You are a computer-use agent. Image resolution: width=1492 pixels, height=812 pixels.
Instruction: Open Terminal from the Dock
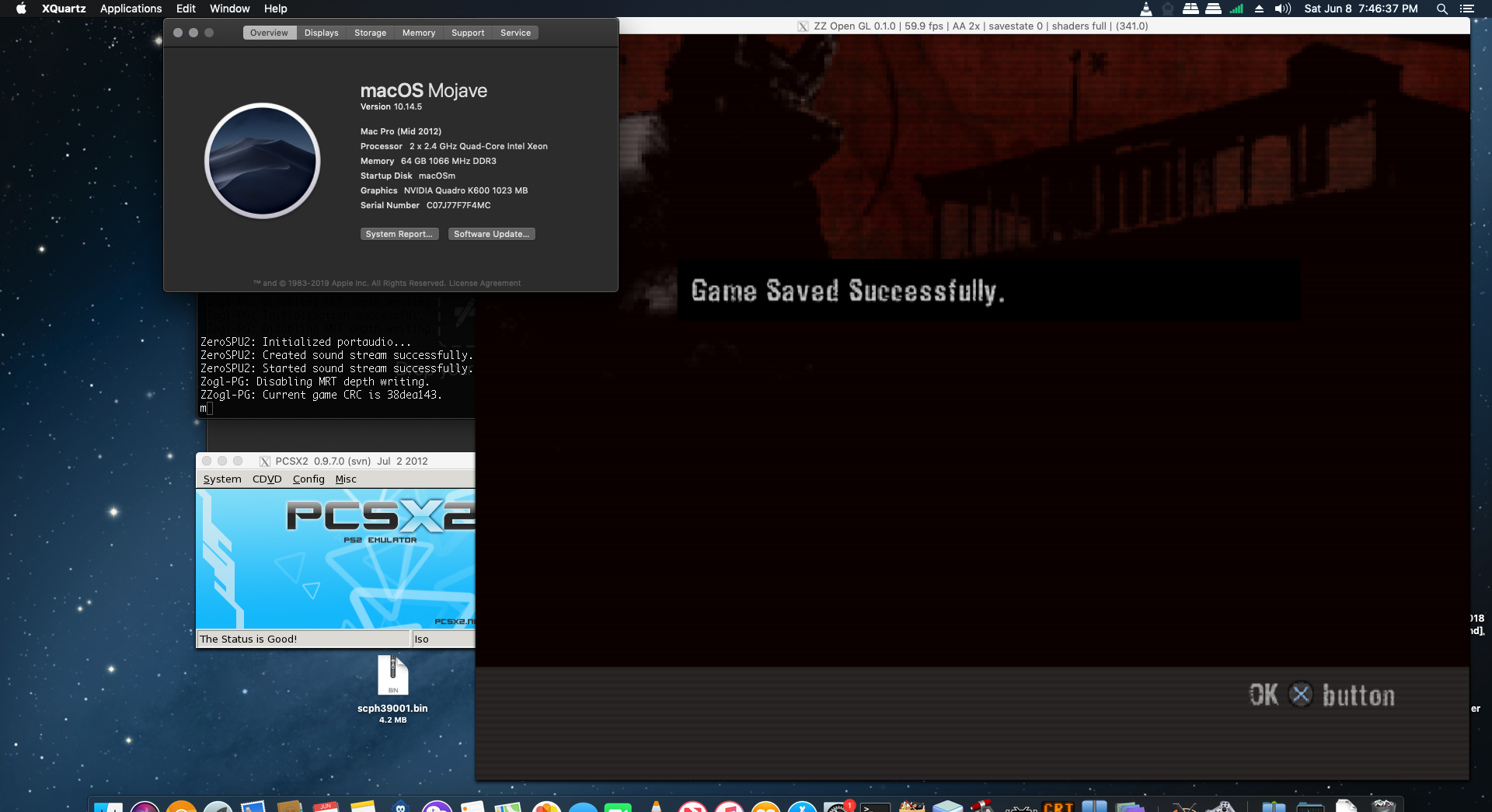pos(875,807)
